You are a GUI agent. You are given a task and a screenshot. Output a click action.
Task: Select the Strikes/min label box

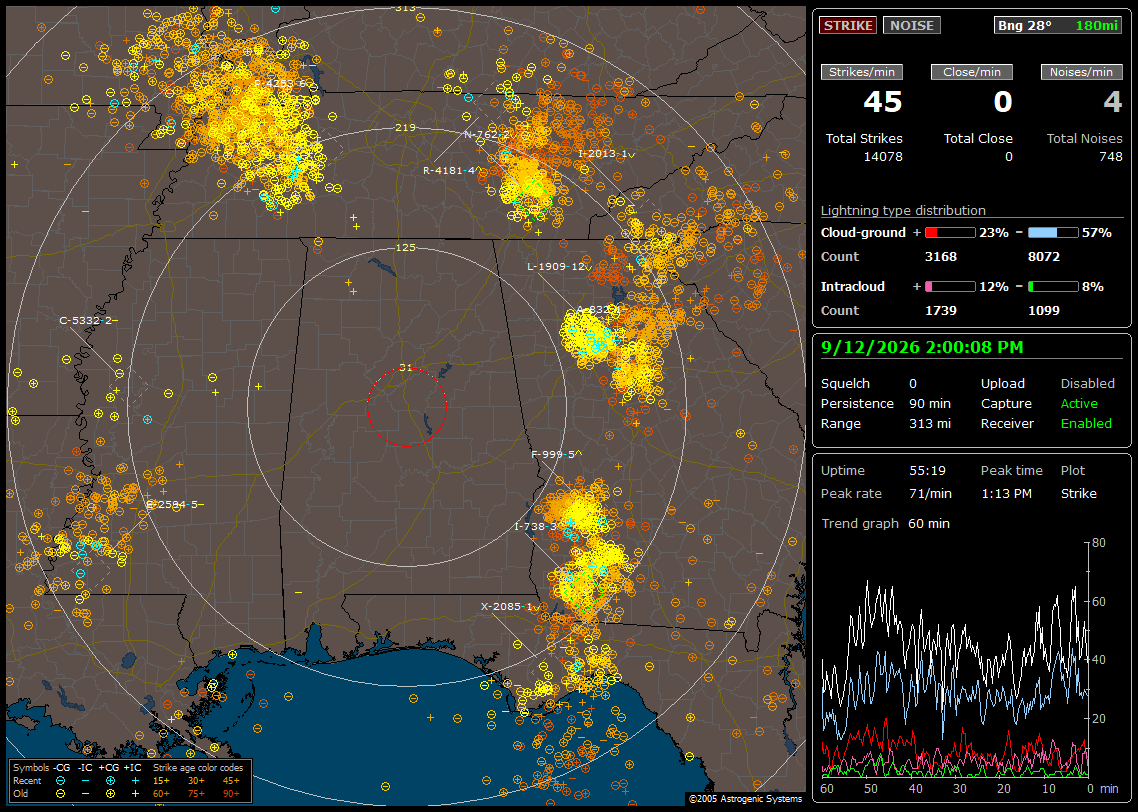pyautogui.click(x=861, y=72)
